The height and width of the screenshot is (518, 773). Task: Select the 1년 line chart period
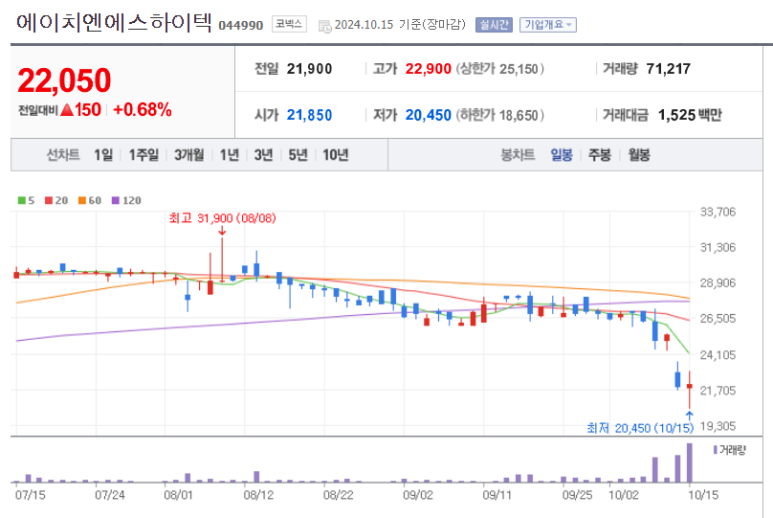(229, 155)
